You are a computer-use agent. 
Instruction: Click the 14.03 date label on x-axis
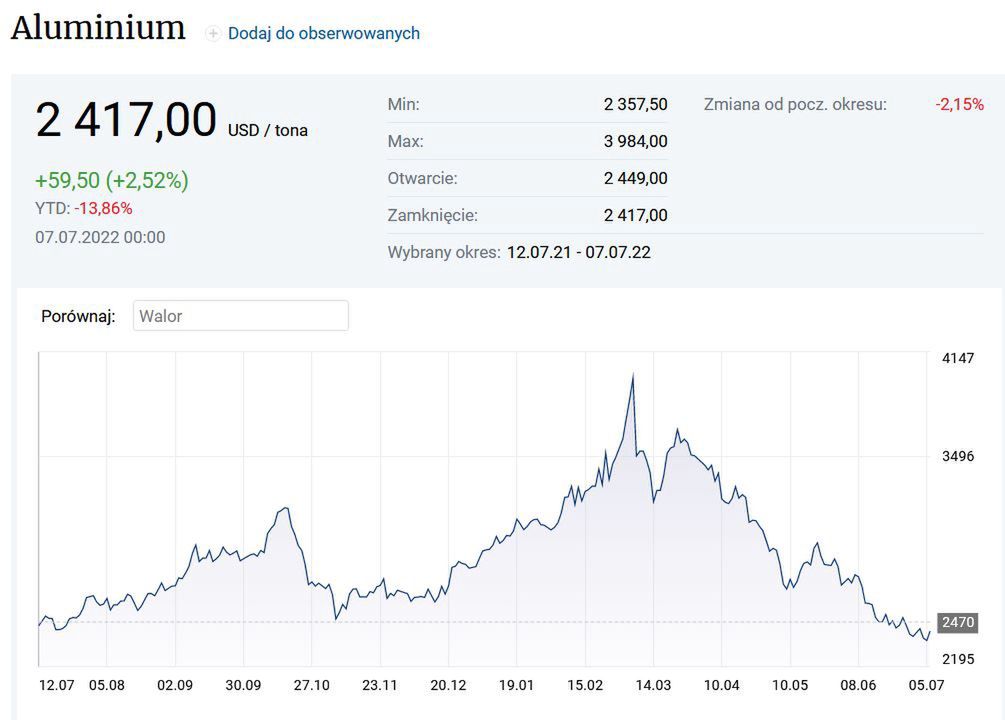[x=653, y=685]
